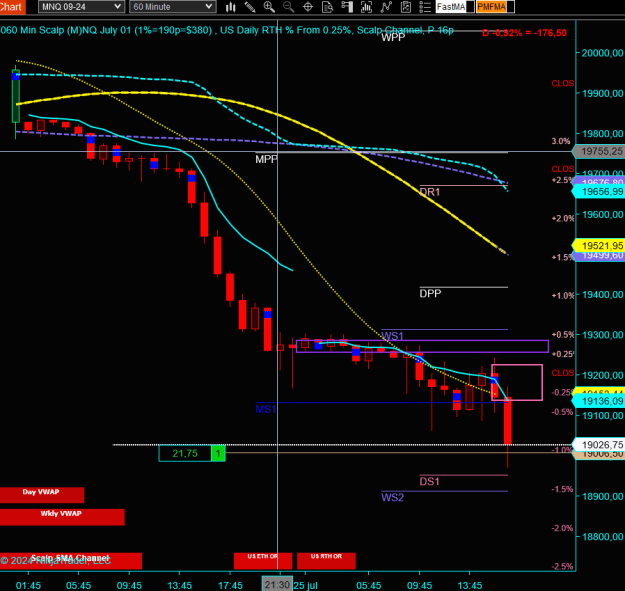625x591 pixels.
Task: Click the green quantity 1 position box
Action: click(218, 453)
